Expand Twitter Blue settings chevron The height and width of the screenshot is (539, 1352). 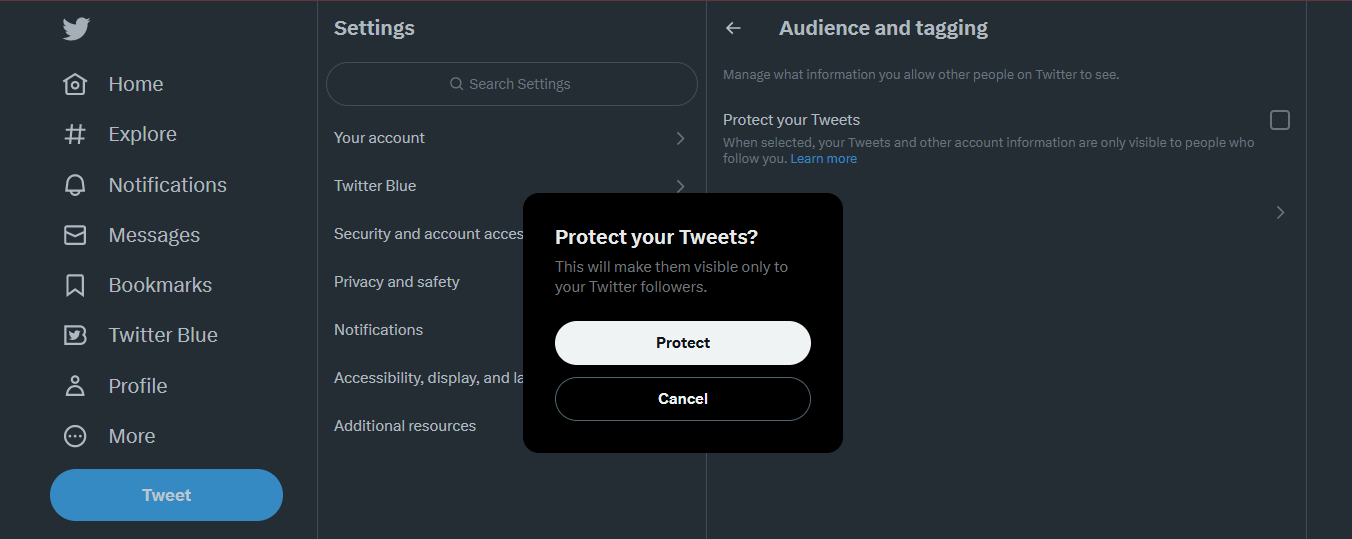pyautogui.click(x=680, y=186)
